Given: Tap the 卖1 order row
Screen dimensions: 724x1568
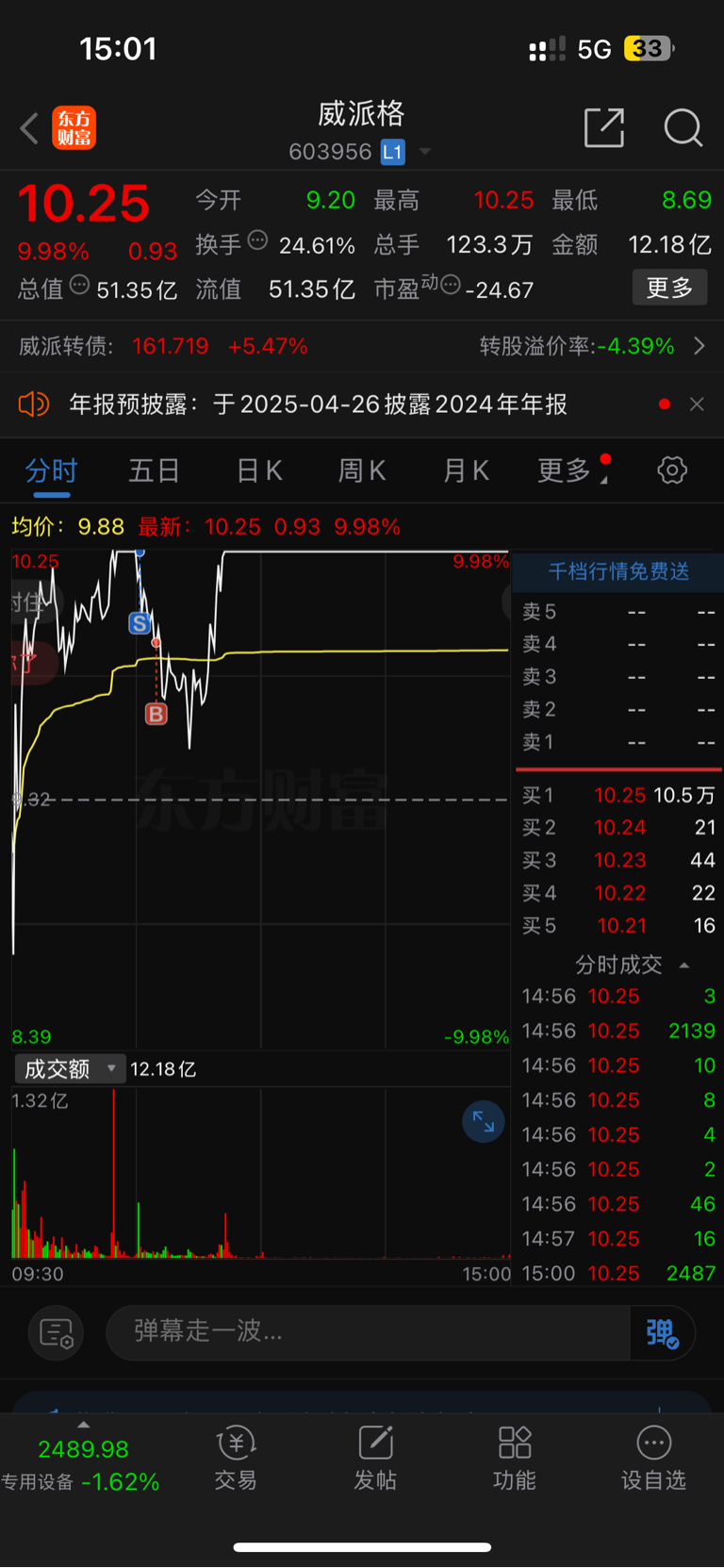Looking at the screenshot, I should (x=618, y=742).
